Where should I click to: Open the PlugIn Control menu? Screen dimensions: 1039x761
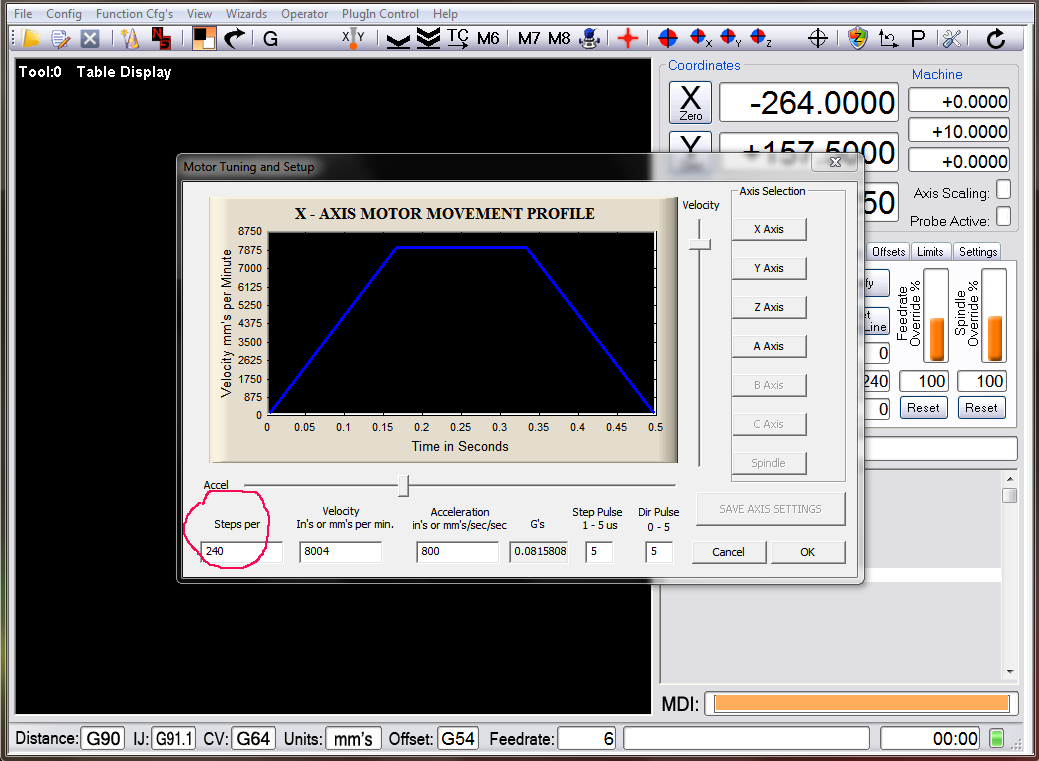[x=380, y=14]
